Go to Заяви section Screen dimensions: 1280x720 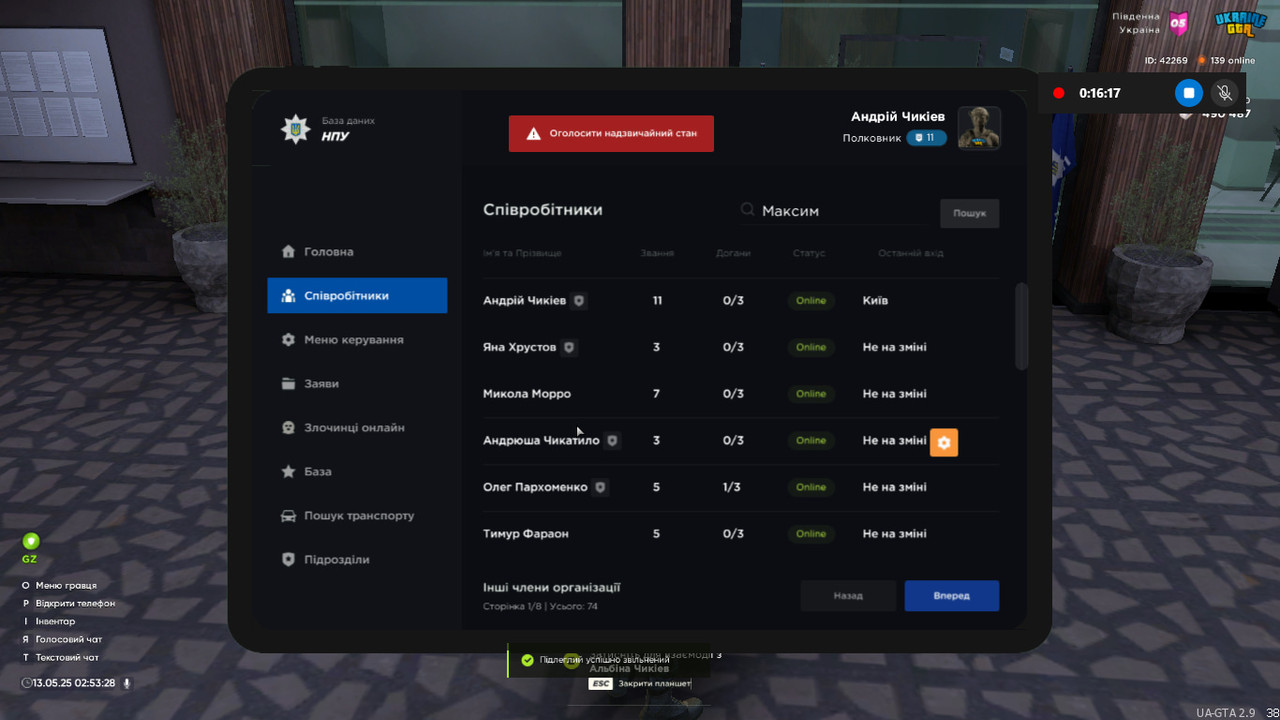point(310,384)
